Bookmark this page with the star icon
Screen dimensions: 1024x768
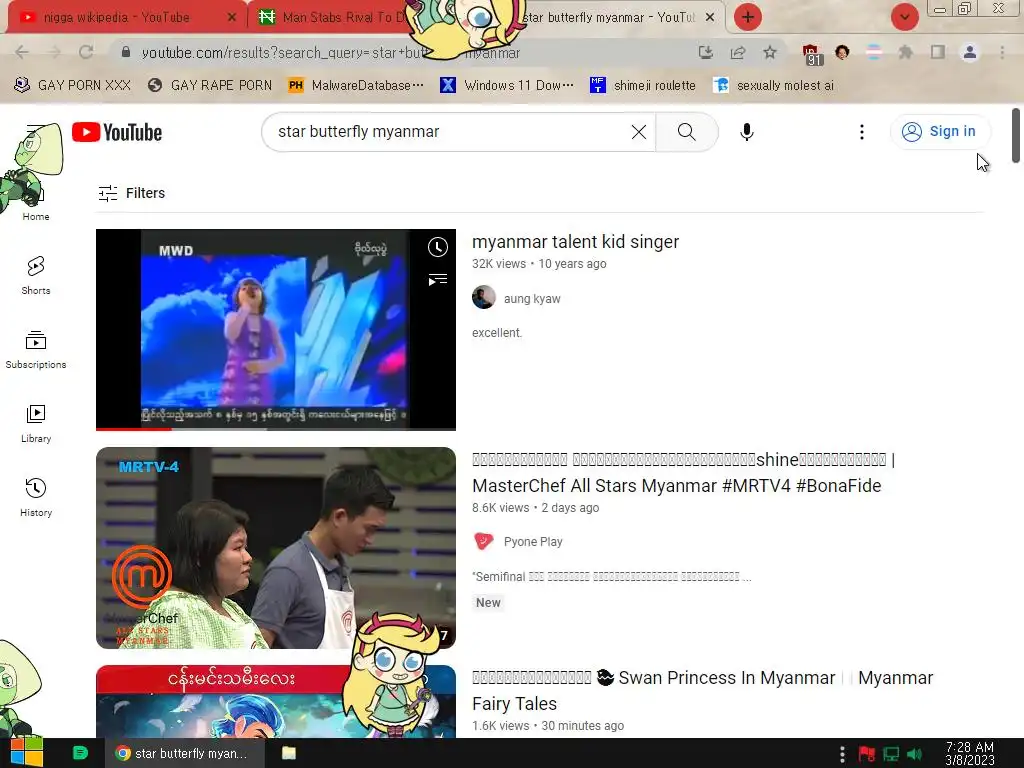[x=770, y=52]
